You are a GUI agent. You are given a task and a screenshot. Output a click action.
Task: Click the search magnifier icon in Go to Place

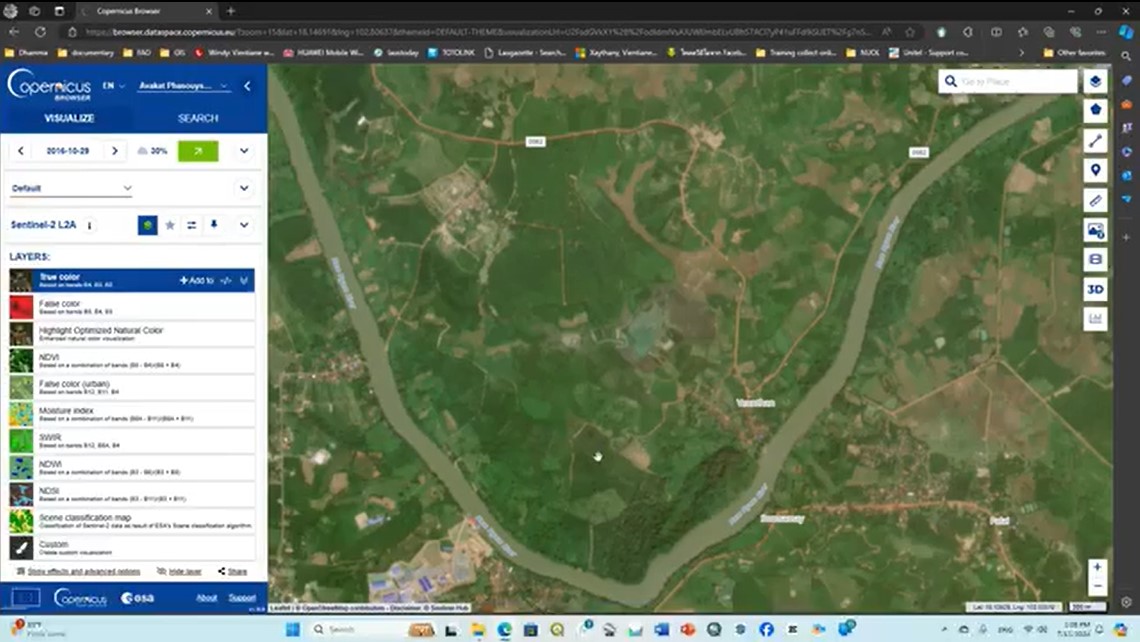click(x=950, y=81)
